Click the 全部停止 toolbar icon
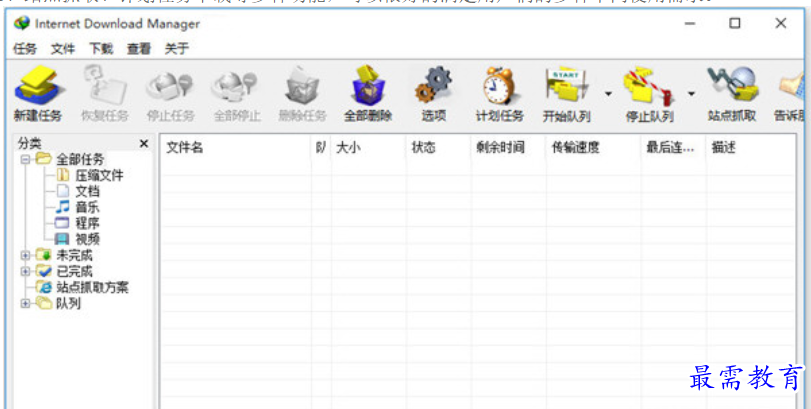The height and width of the screenshot is (409, 811). 236,86
